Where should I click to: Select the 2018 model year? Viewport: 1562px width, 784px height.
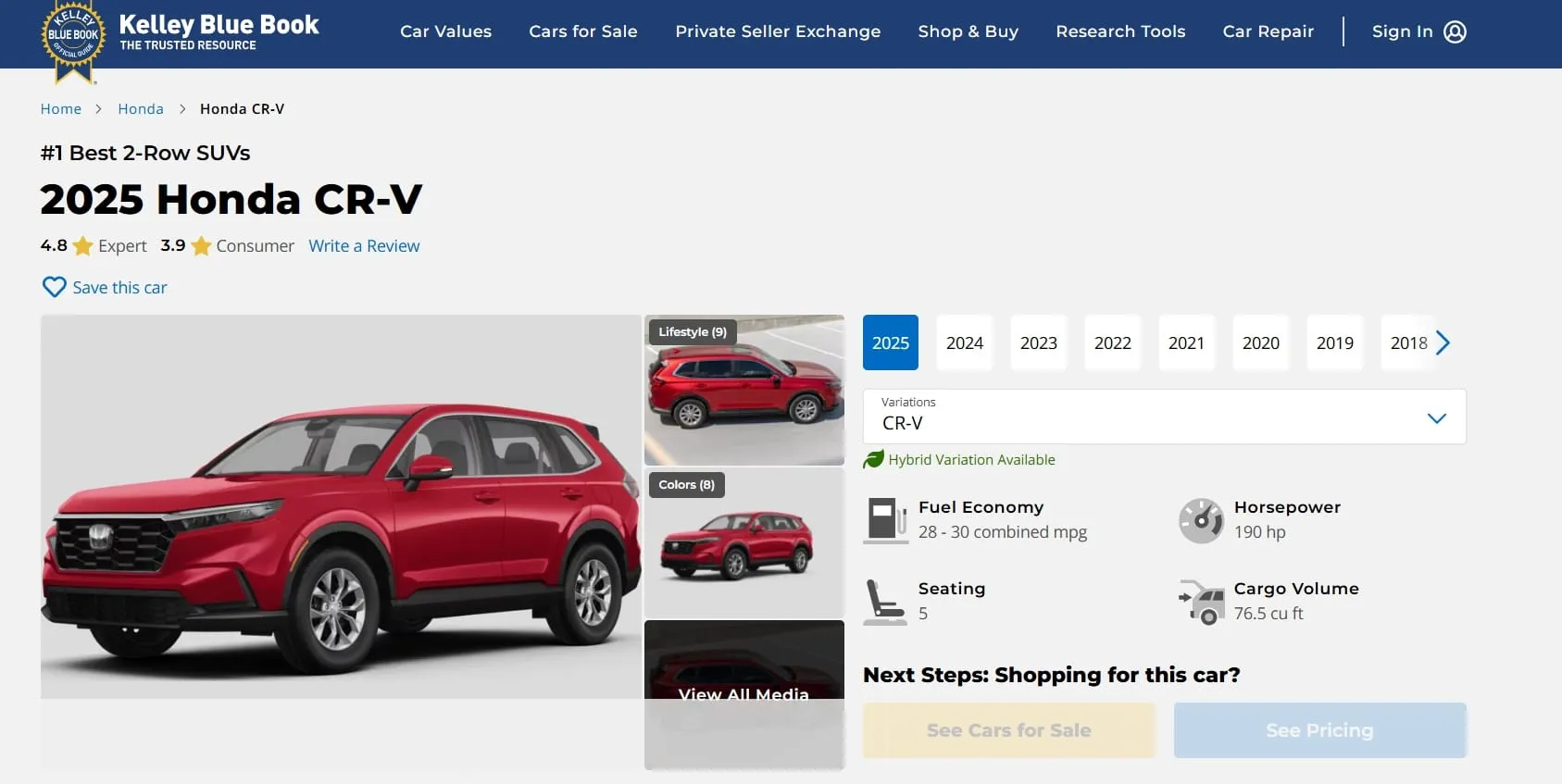pyautogui.click(x=1408, y=342)
